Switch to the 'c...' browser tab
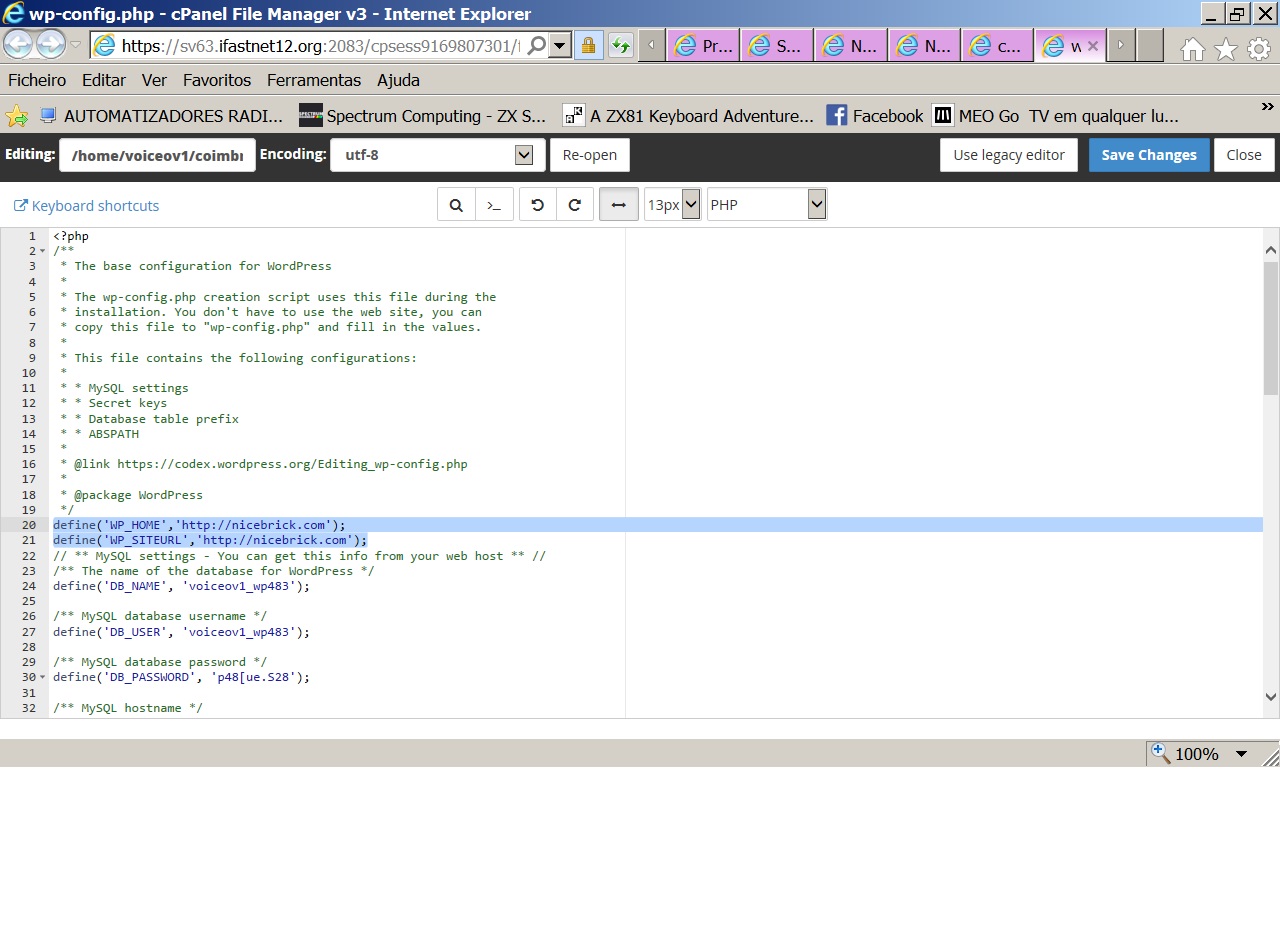Image resolution: width=1280 pixels, height=947 pixels. pyautogui.click(x=998, y=46)
